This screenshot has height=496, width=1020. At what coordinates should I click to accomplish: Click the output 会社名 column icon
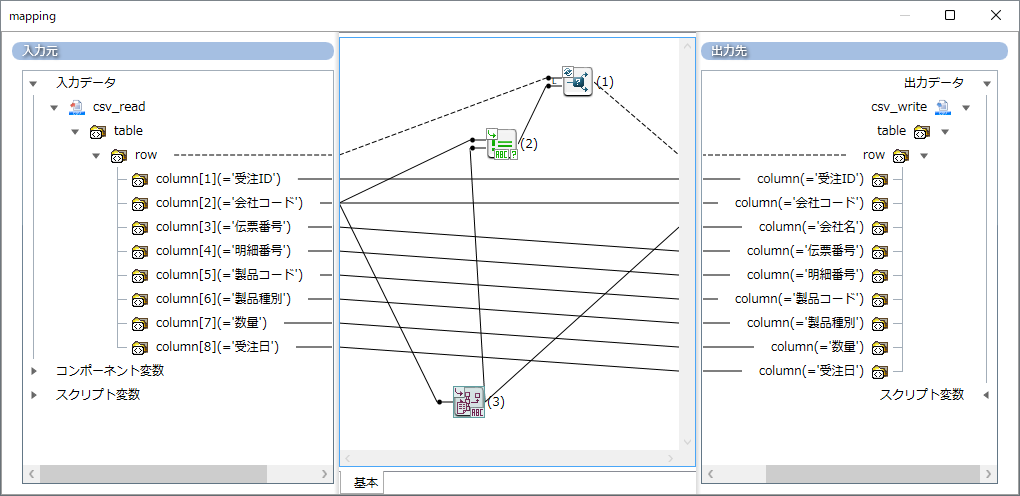point(879,228)
